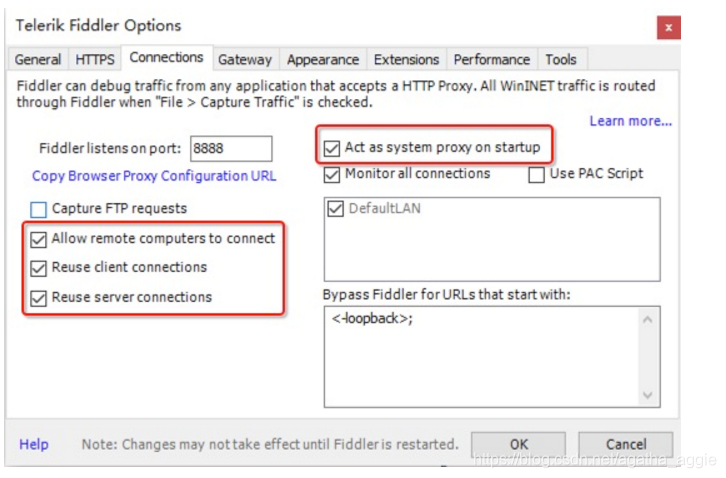726x478 pixels.
Task: Switch to the Performance tab
Action: (x=492, y=59)
